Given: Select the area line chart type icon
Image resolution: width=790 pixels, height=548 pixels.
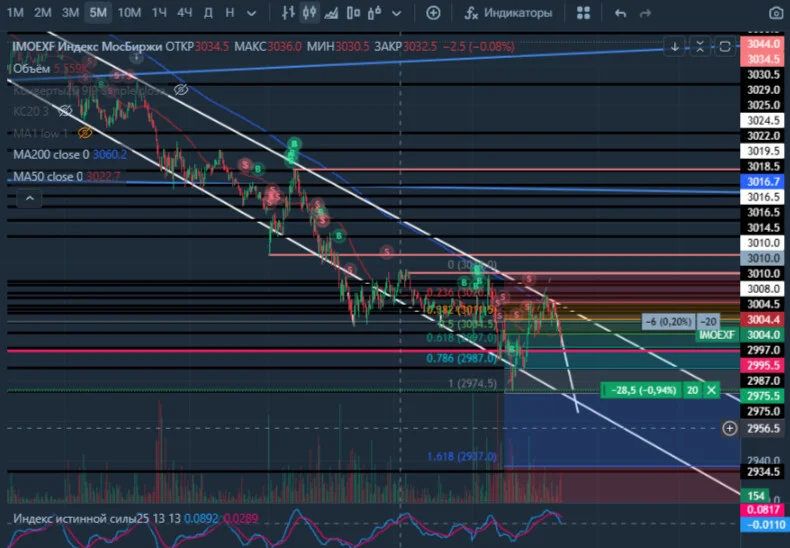Looking at the screenshot, I should point(331,13).
